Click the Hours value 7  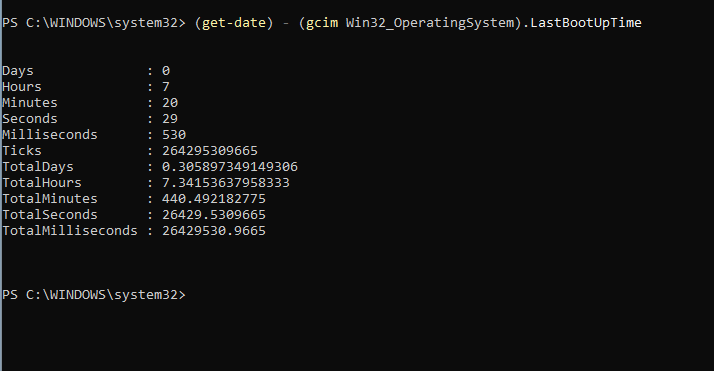coord(166,86)
